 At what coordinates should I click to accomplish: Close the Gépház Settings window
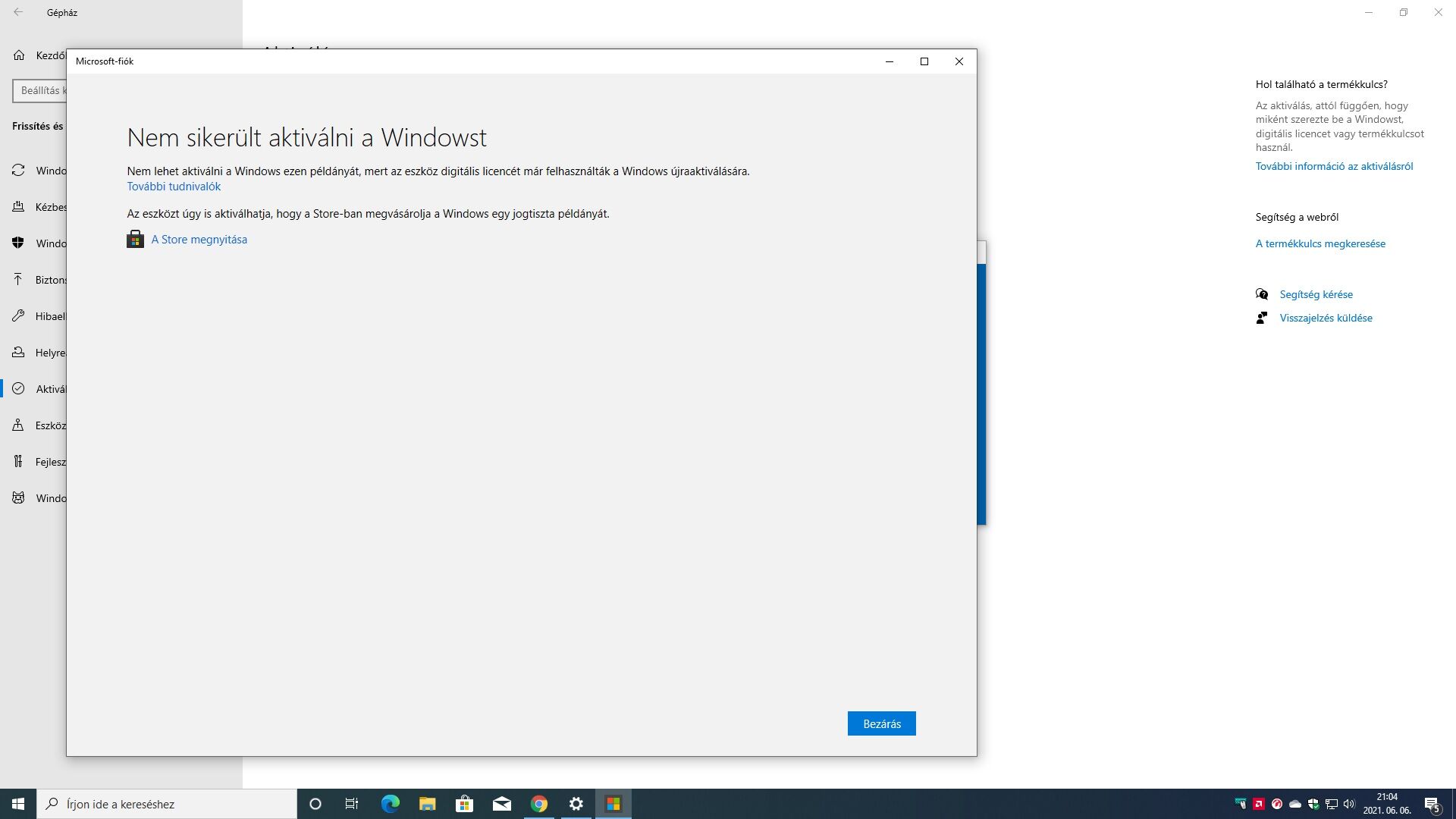1439,12
